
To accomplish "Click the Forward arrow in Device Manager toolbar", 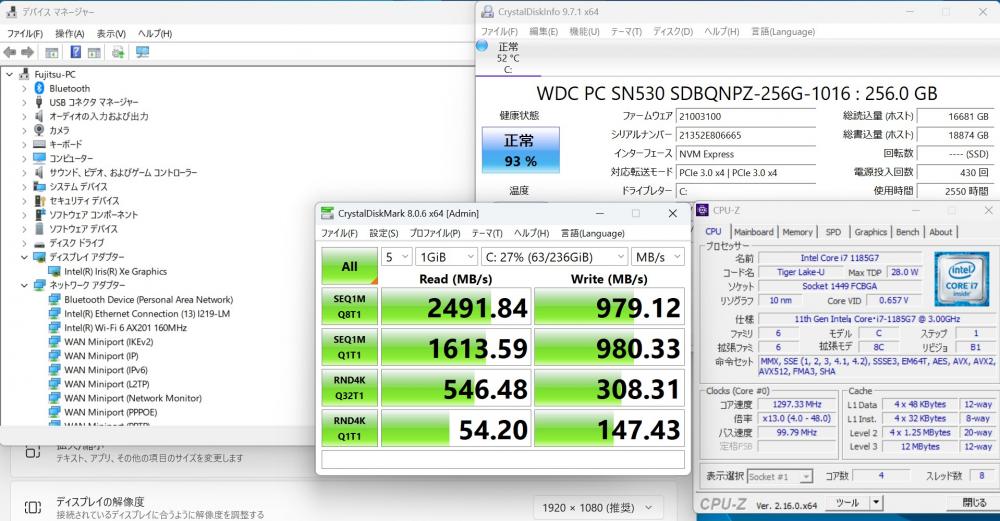I will [27, 52].
